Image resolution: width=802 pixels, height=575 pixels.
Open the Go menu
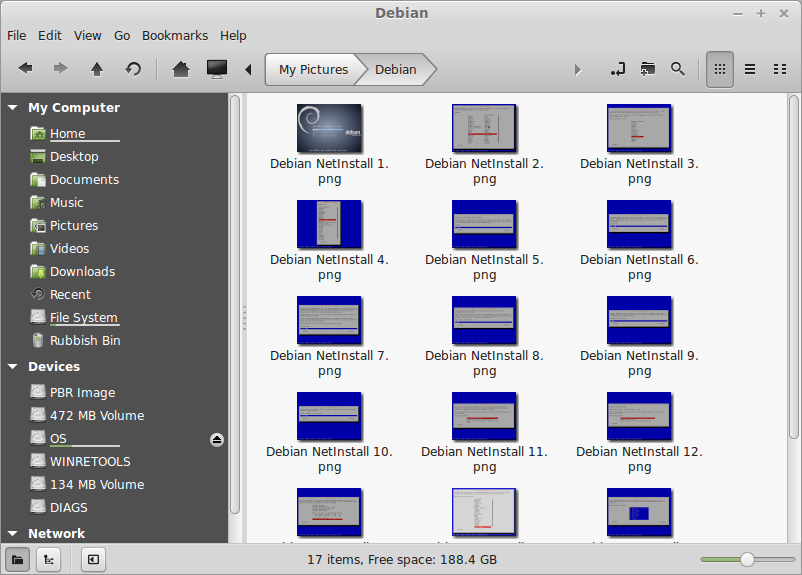pyautogui.click(x=122, y=35)
